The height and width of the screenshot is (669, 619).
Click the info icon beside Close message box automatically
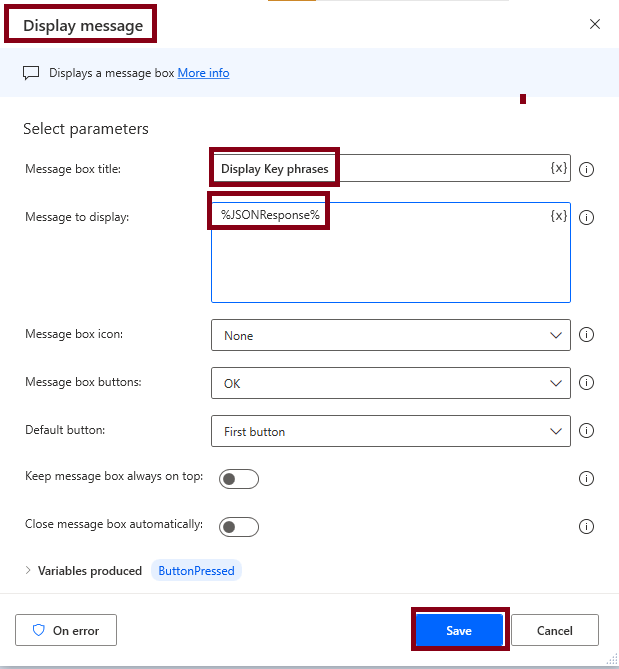tap(587, 527)
